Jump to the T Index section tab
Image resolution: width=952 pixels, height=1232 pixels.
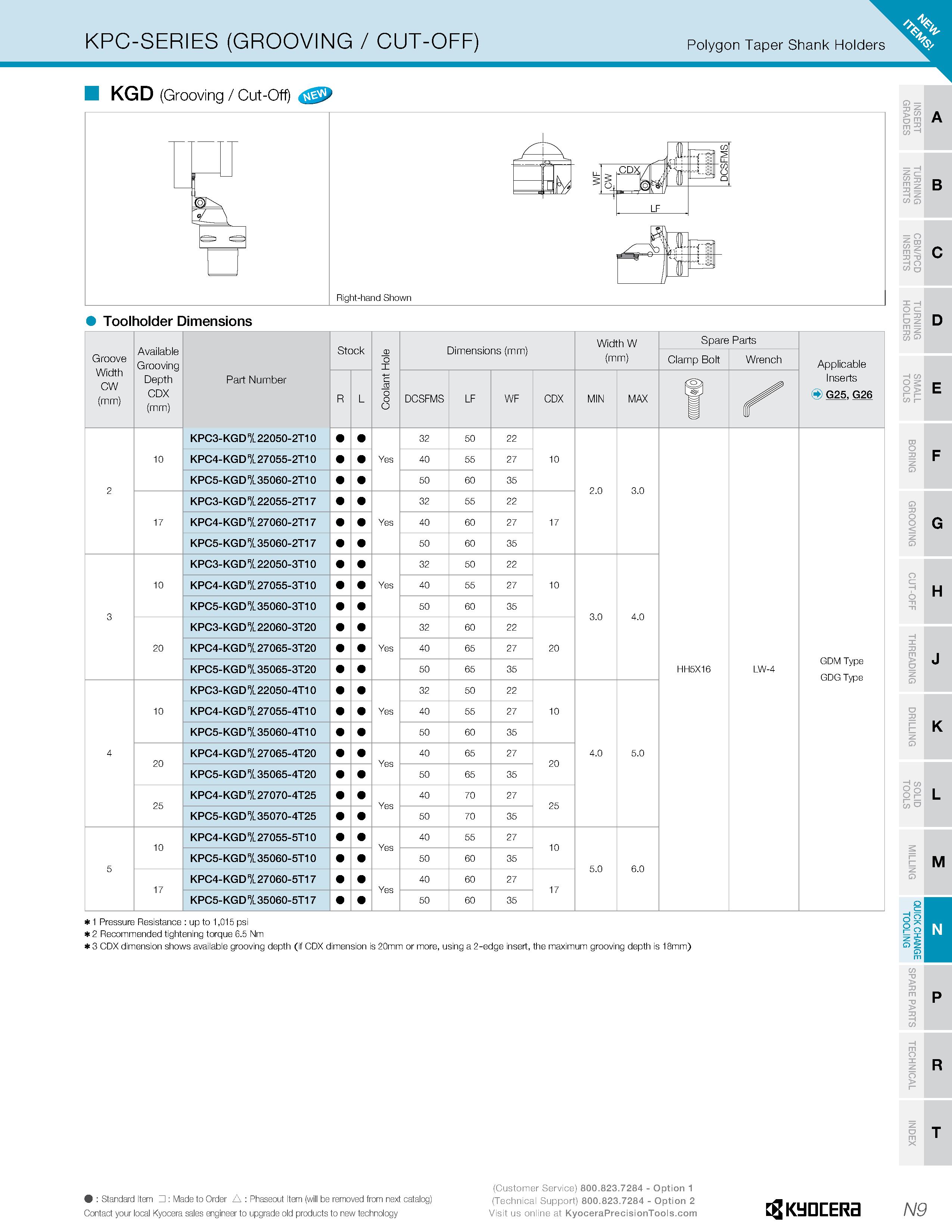coord(925,1133)
